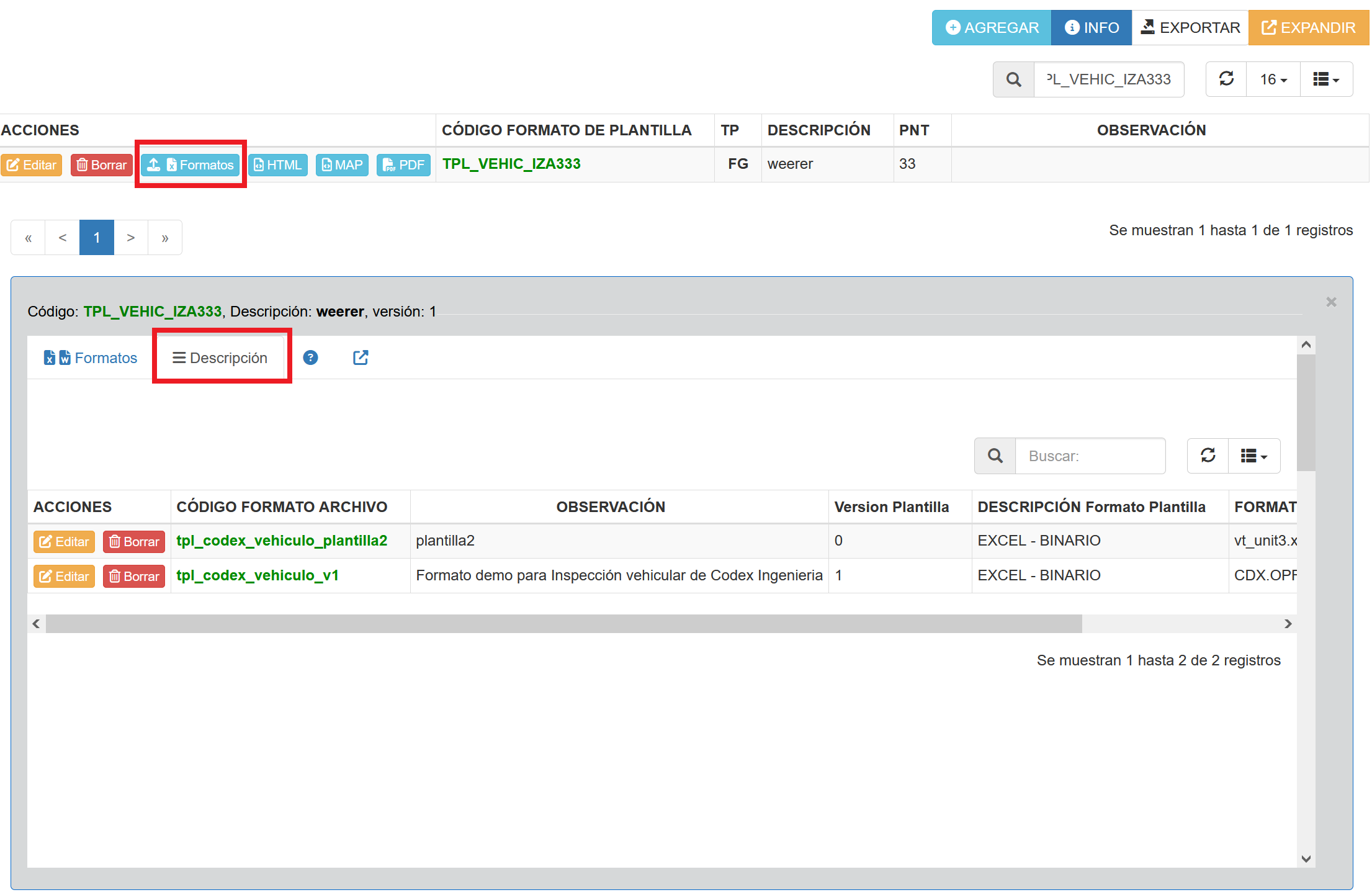Click the main table refresh icon
This screenshot has height=895, width=1372.
(1226, 79)
